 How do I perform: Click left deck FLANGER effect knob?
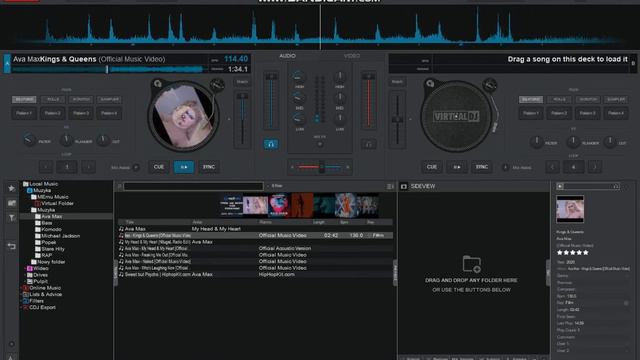[66, 140]
